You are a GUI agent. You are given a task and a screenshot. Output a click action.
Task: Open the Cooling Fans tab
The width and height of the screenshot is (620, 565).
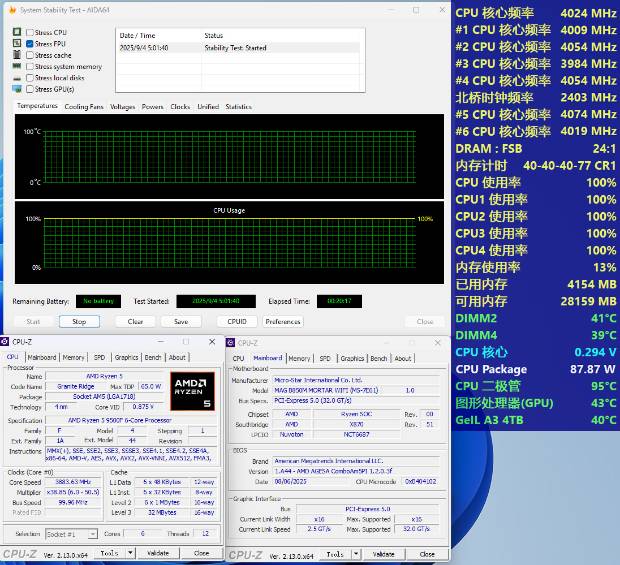click(x=84, y=107)
